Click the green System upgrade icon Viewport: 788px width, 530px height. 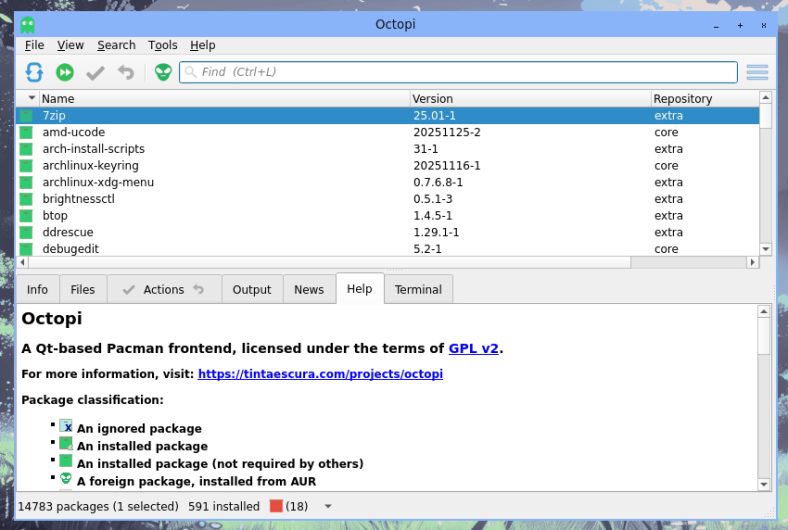[x=64, y=72]
